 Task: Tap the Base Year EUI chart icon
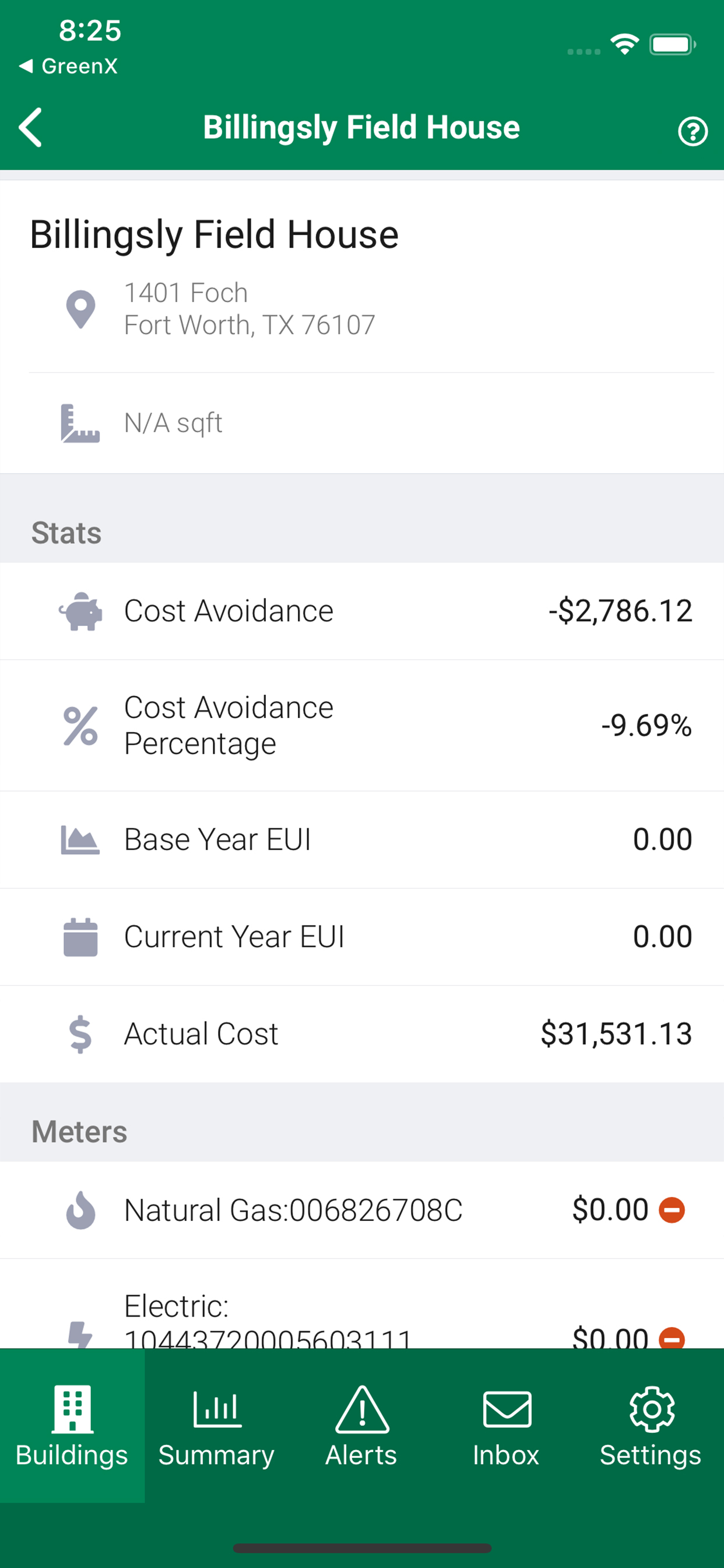[x=80, y=840]
